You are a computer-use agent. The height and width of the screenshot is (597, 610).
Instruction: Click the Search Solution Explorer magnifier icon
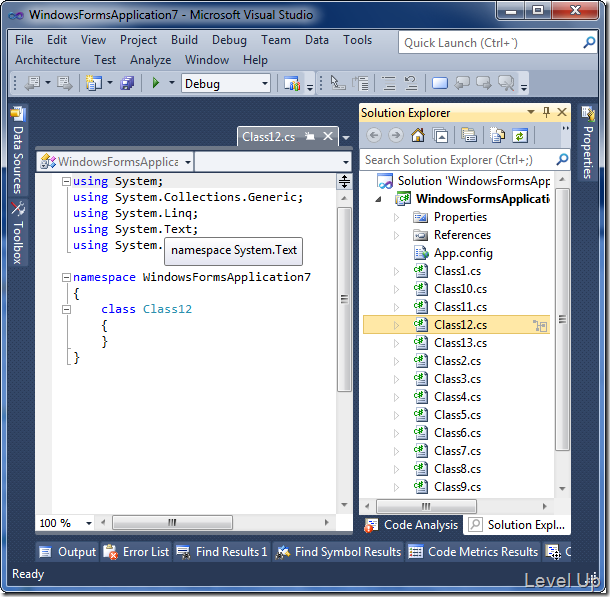coord(562,159)
